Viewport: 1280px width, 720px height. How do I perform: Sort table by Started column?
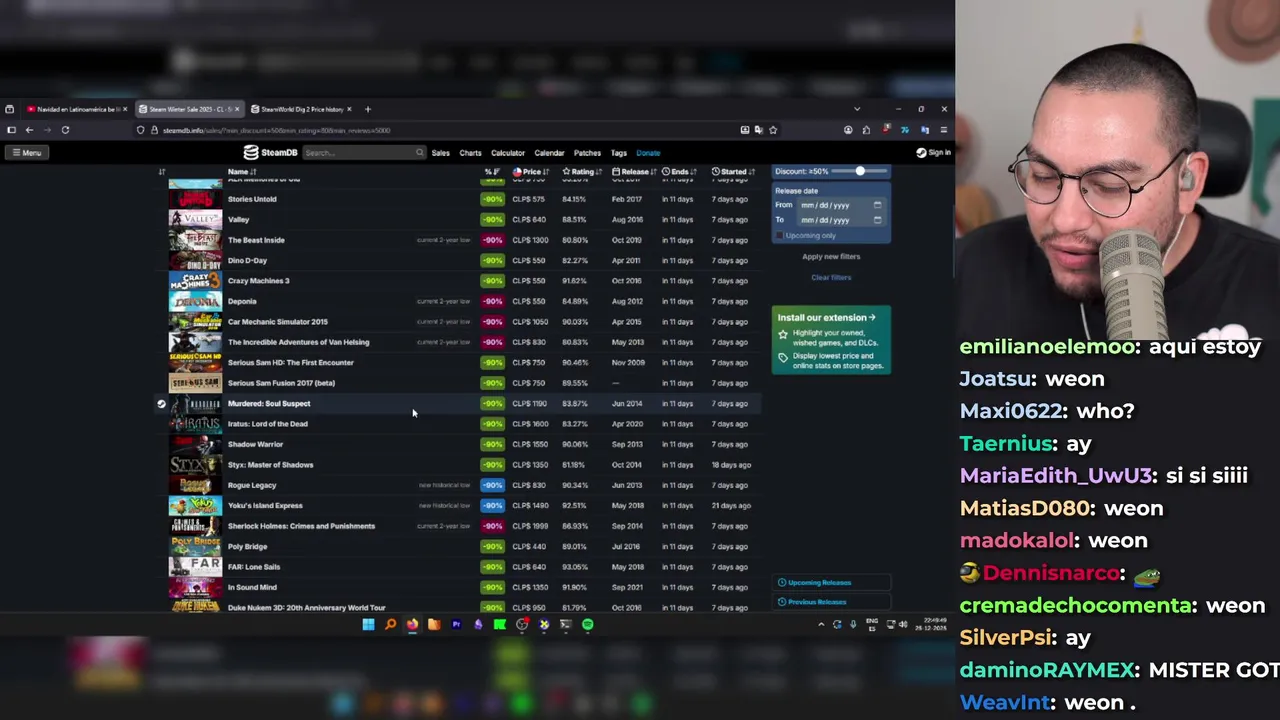tap(733, 172)
